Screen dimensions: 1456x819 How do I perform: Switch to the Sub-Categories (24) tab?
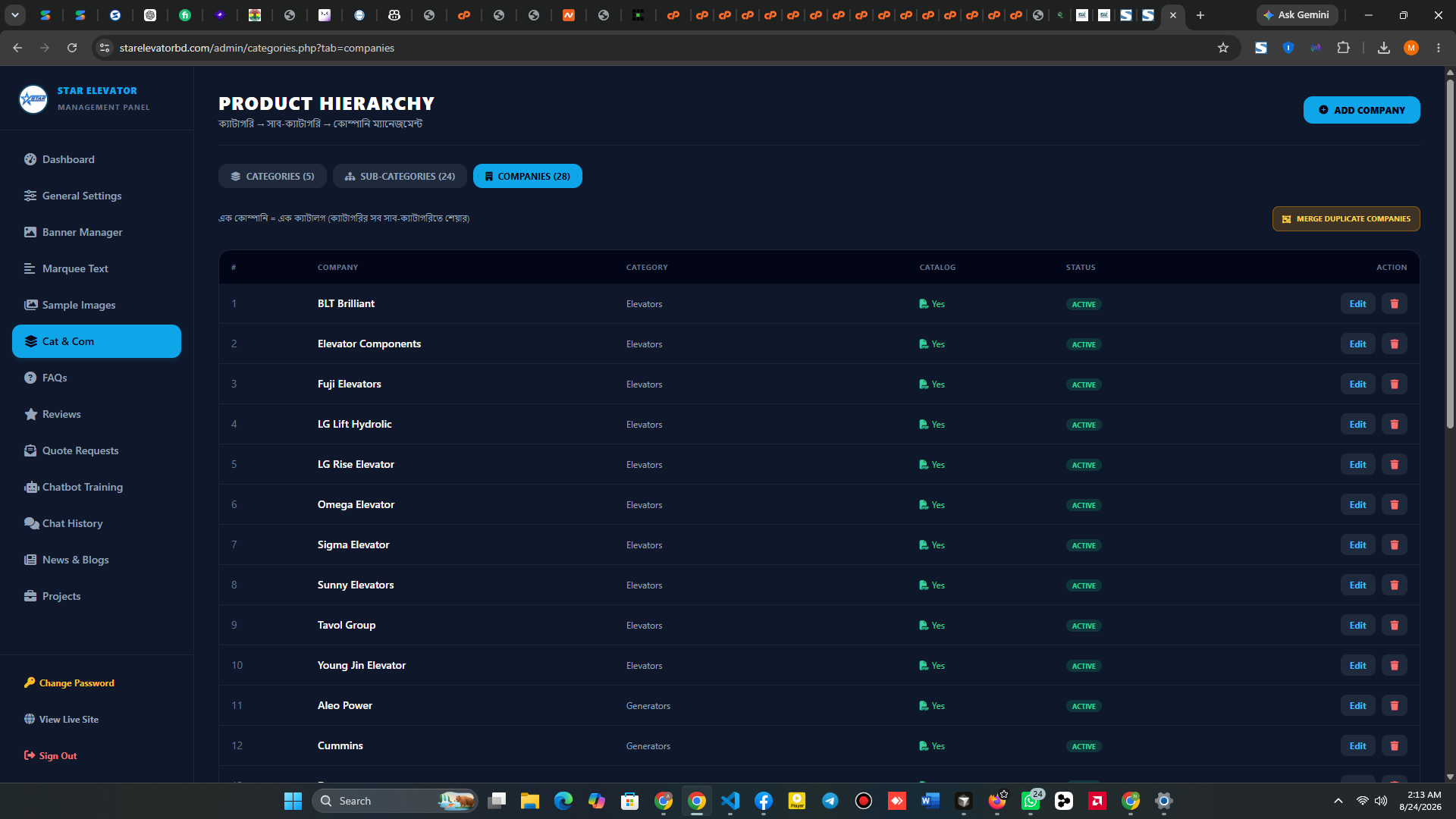pyautogui.click(x=400, y=176)
